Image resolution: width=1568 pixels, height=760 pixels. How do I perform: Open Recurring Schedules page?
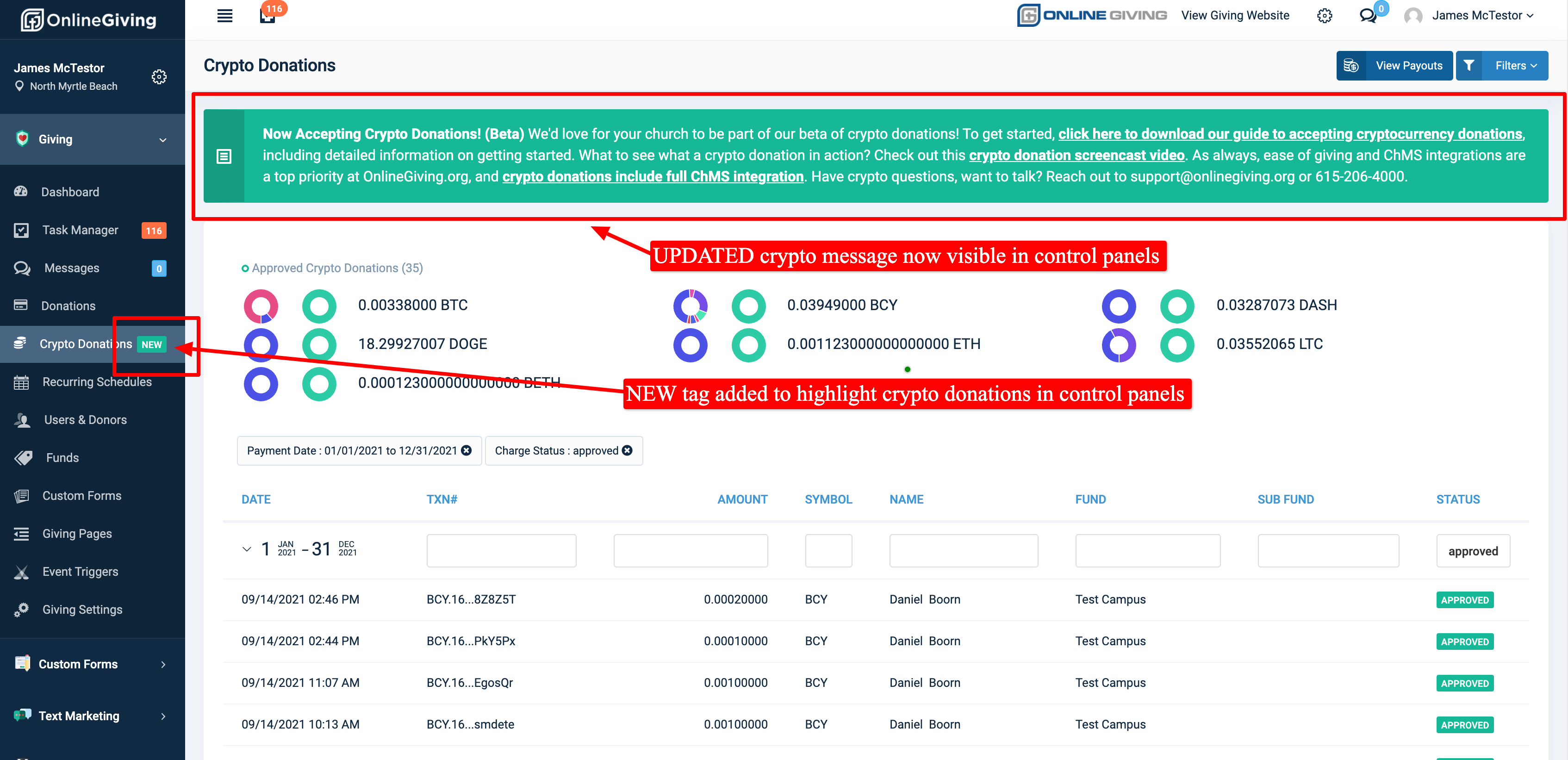click(97, 382)
